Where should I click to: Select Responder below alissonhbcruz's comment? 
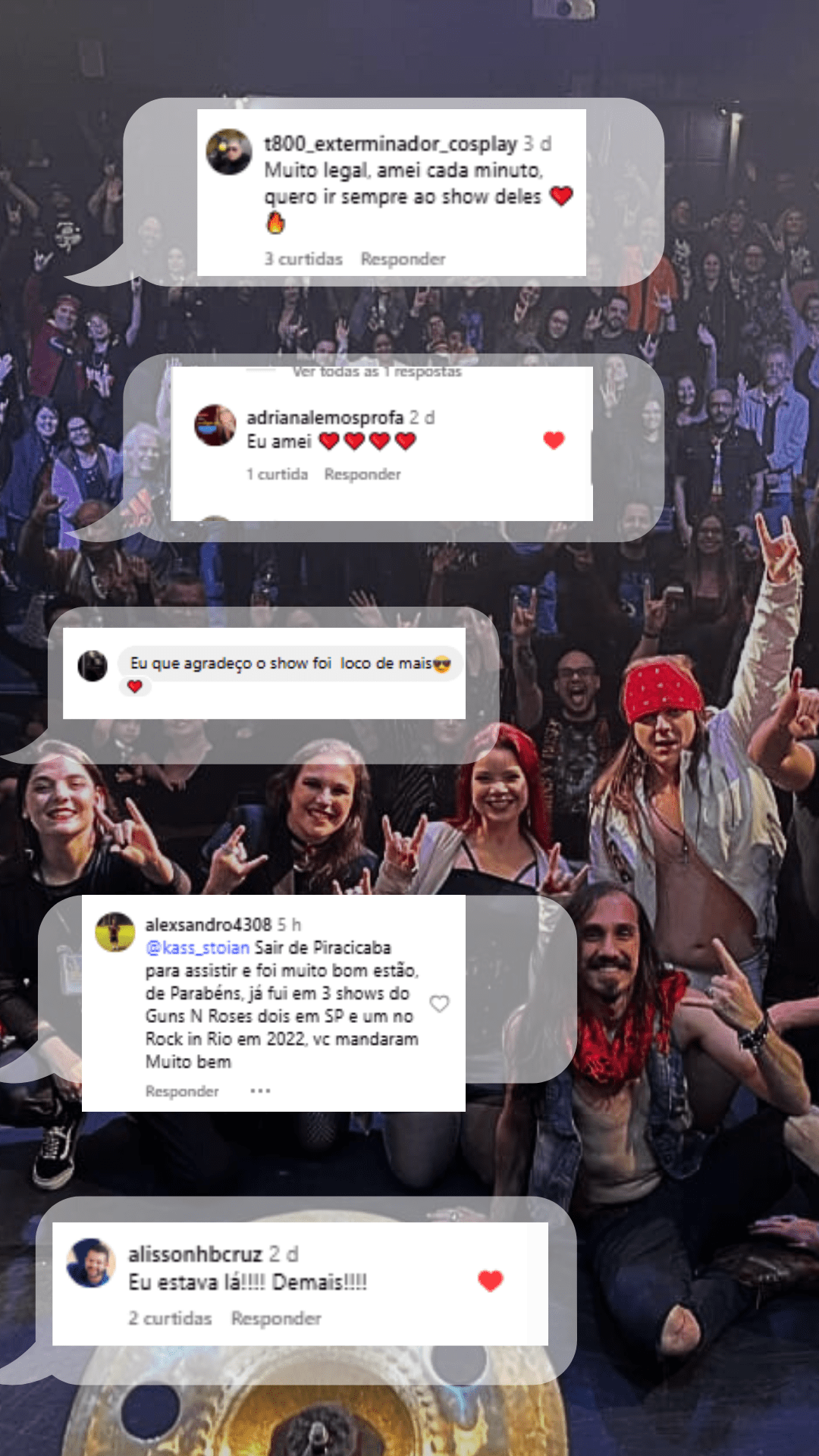point(276,1319)
